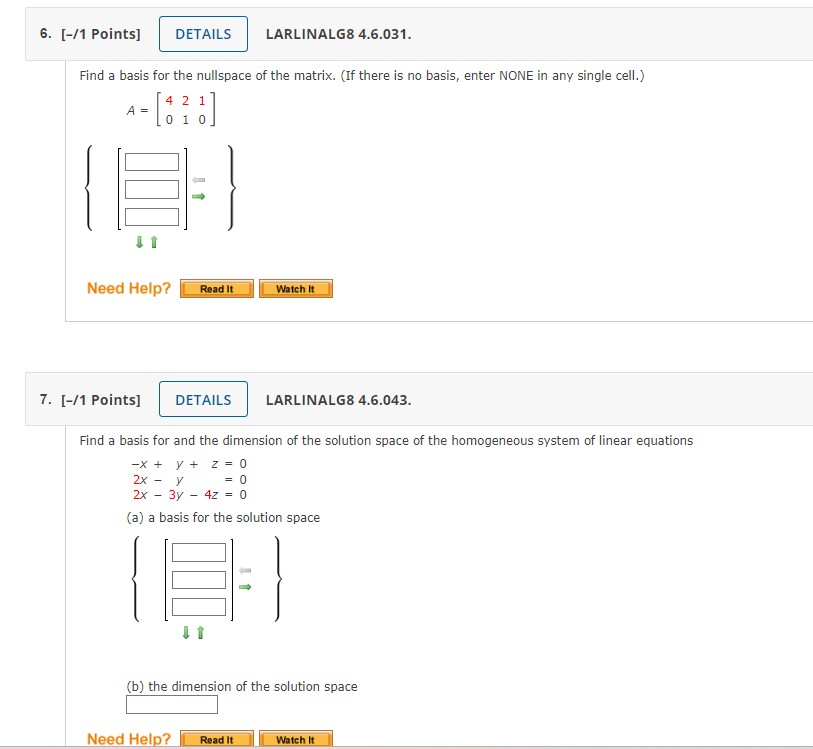Click the equation '2x − 3y − 4z = 0'
The height and width of the screenshot is (749, 813).
190,494
